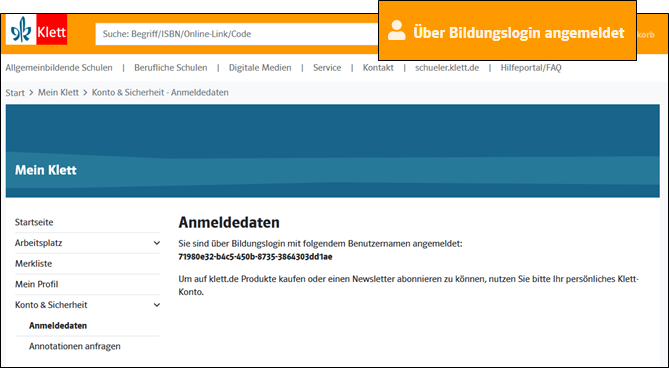Click the username 71980e32-b4c5-450b-8735-3864303dd1ae
This screenshot has width=669, height=368.
click(255, 257)
